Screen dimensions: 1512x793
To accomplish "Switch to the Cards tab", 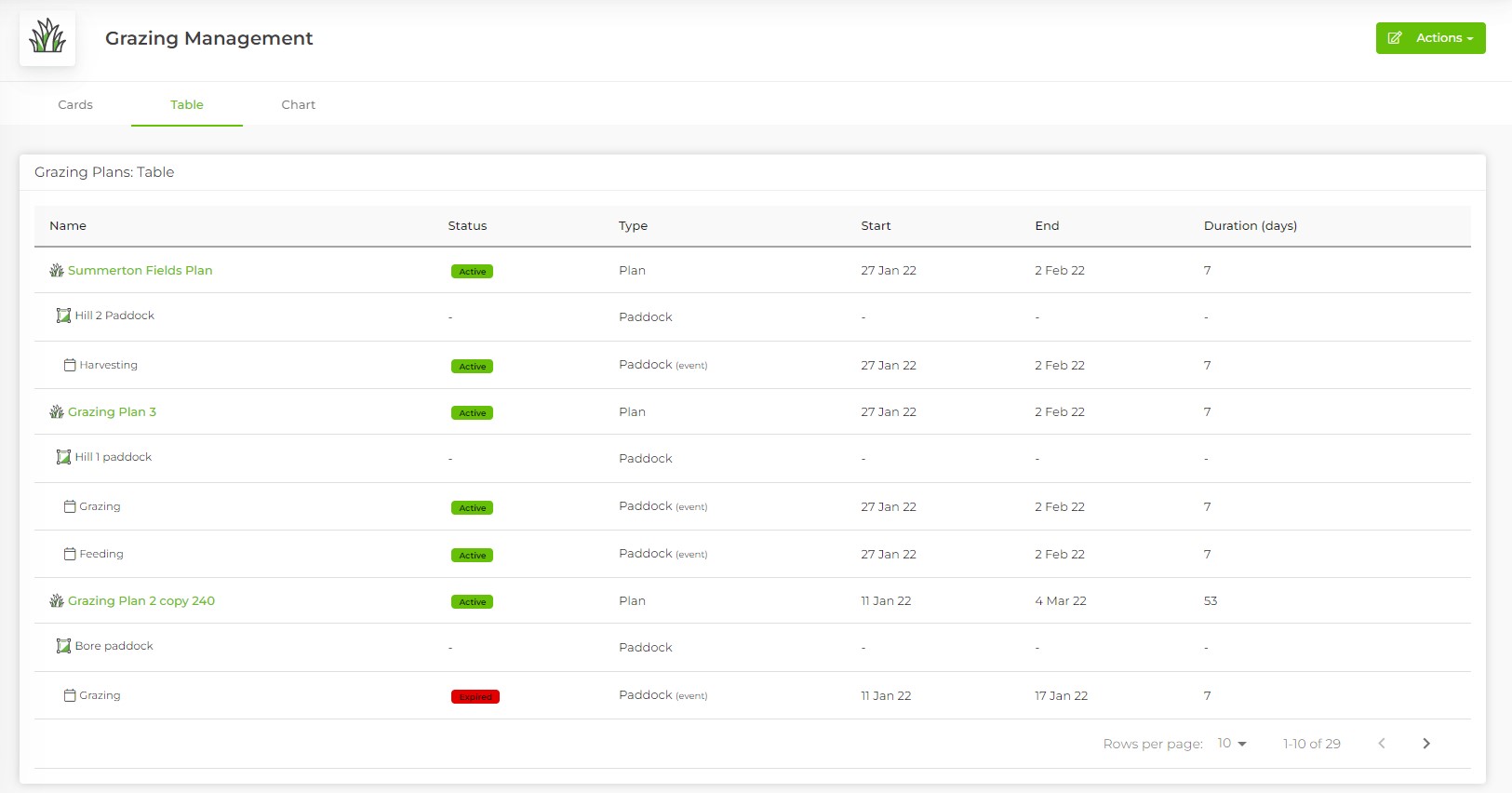I will (75, 105).
